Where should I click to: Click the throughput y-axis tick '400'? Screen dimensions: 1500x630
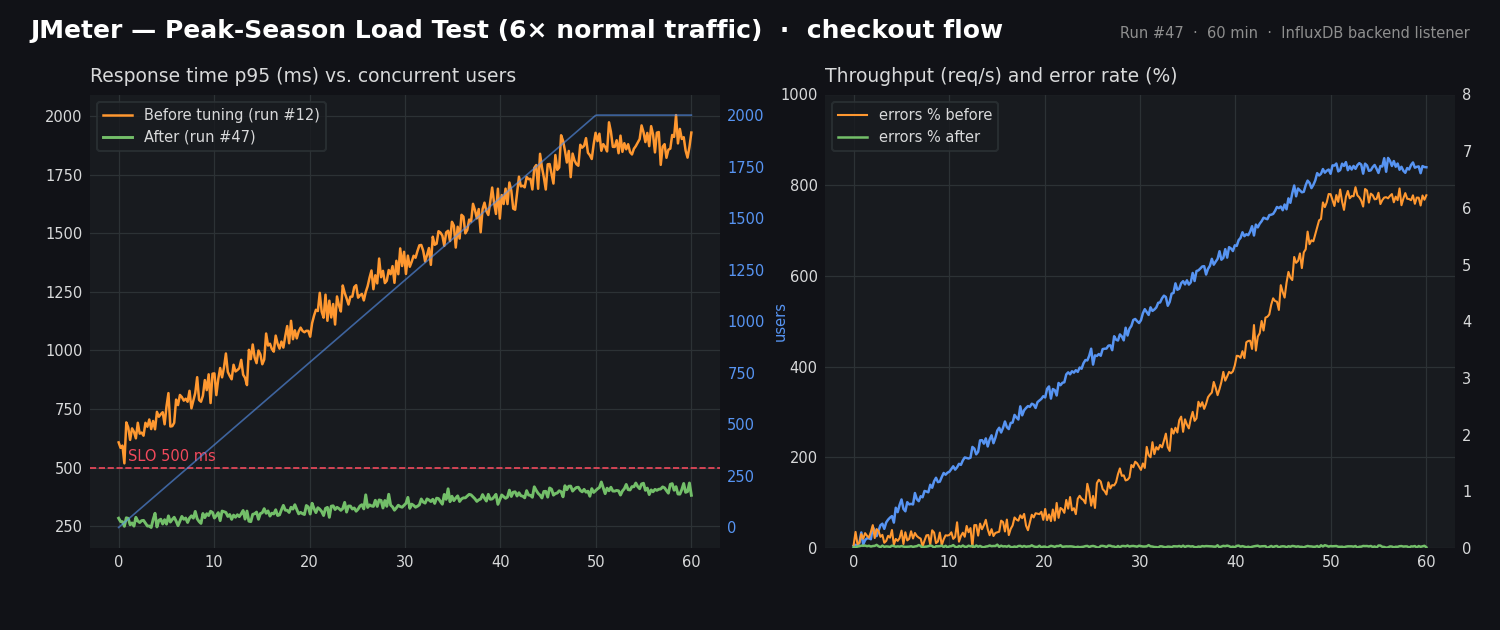(x=804, y=367)
